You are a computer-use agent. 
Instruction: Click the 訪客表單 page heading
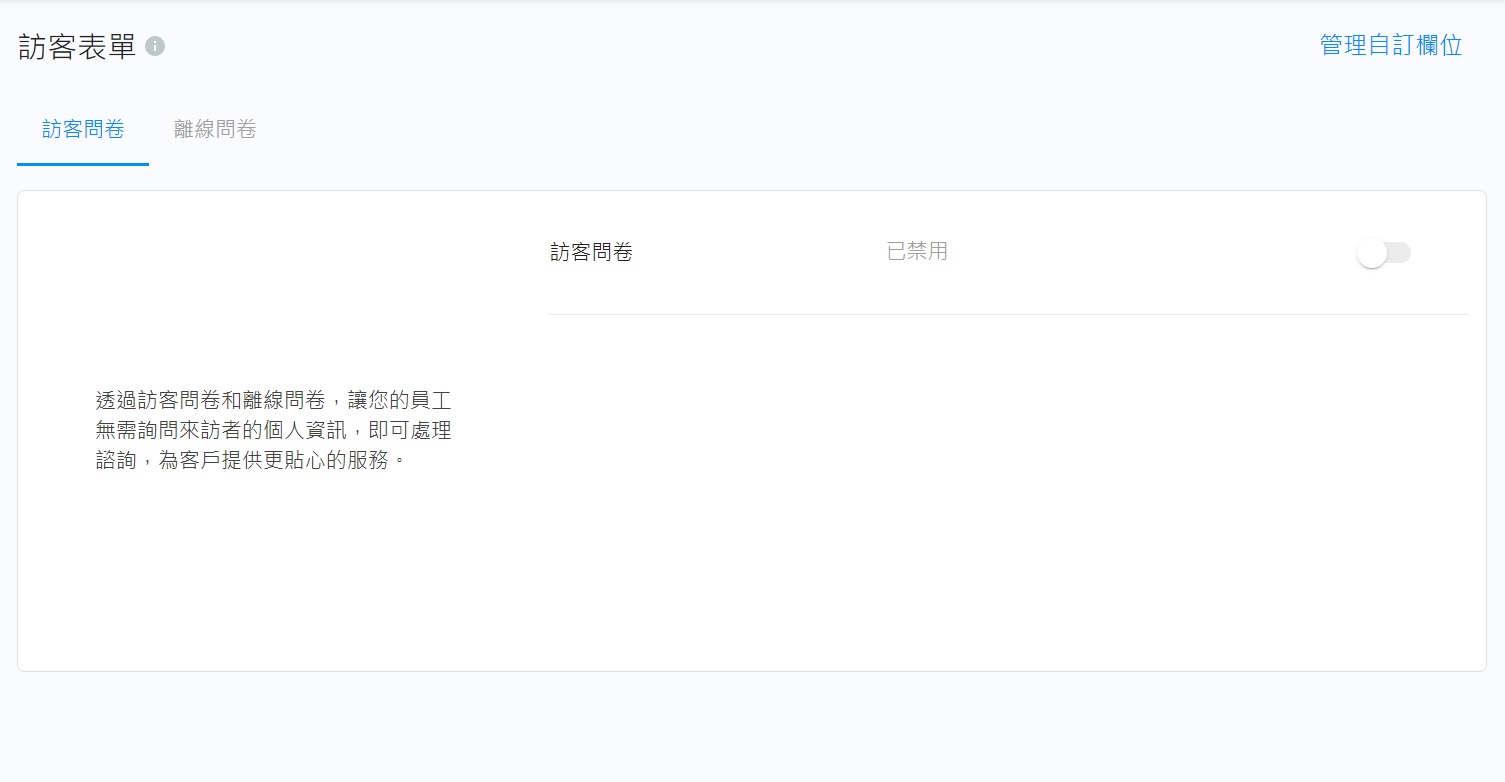77,46
